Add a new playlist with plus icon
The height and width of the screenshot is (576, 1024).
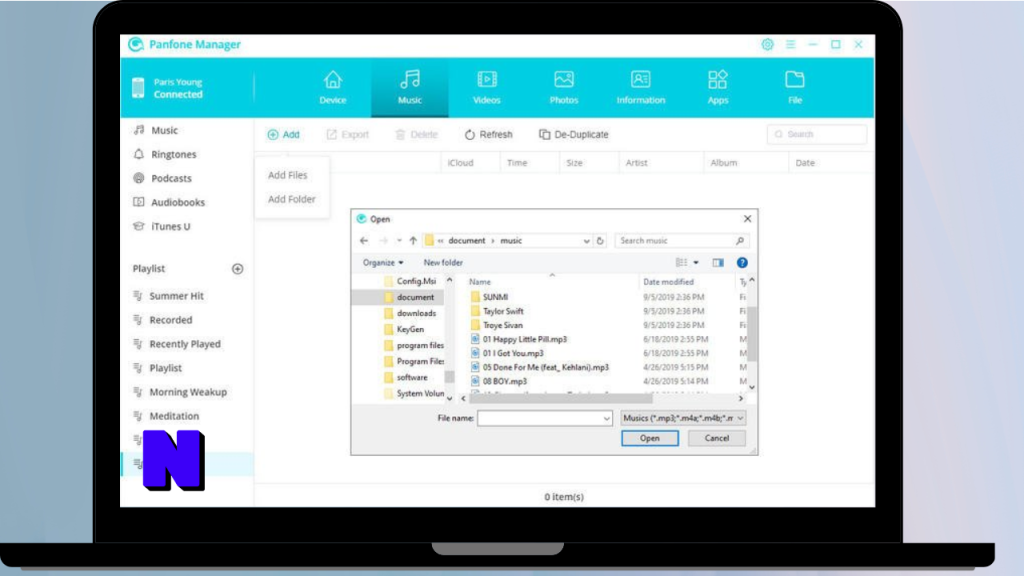238,269
